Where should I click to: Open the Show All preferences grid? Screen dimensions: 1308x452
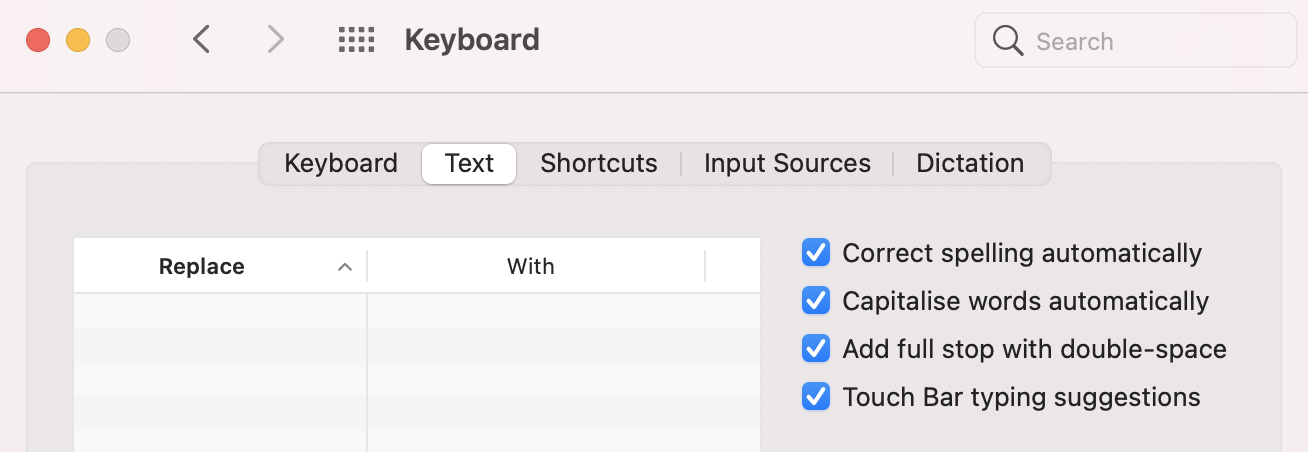[x=356, y=40]
